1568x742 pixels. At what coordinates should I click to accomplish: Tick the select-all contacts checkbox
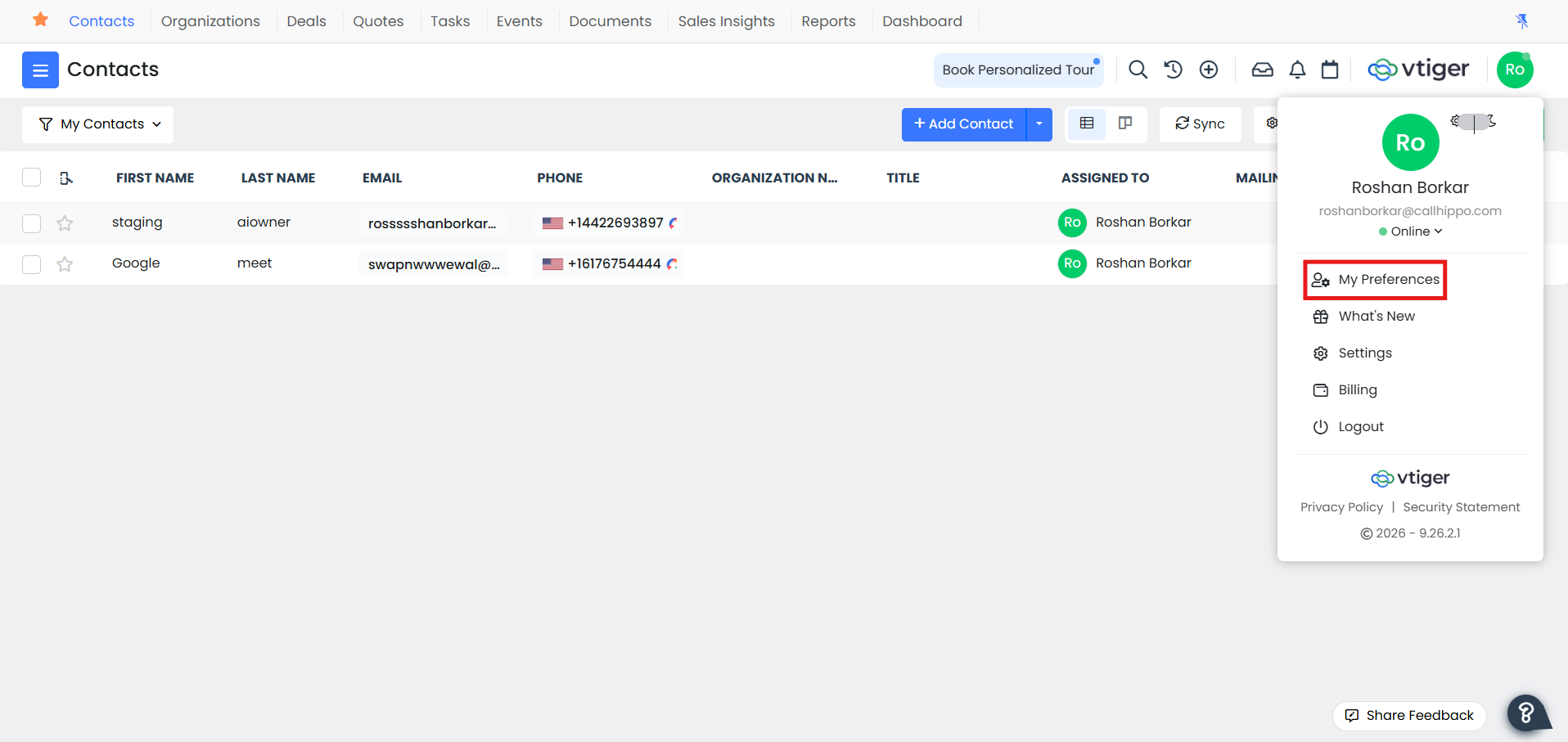[x=31, y=177]
